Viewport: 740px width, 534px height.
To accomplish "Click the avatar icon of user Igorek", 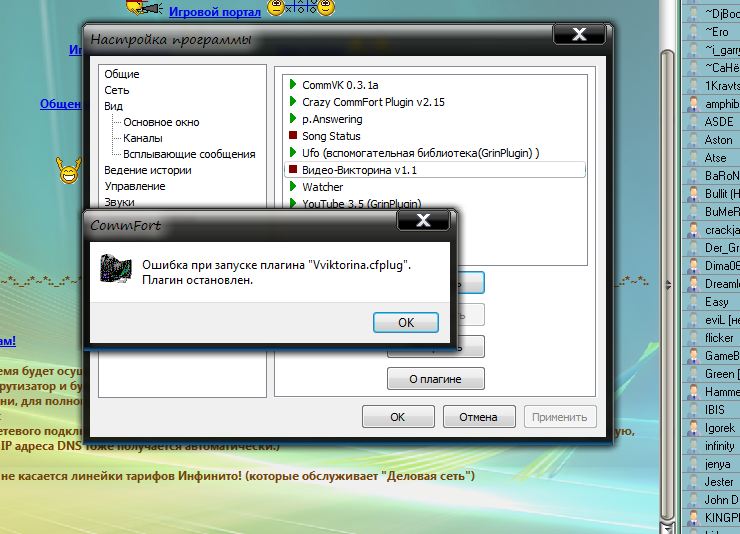I will pos(692,427).
